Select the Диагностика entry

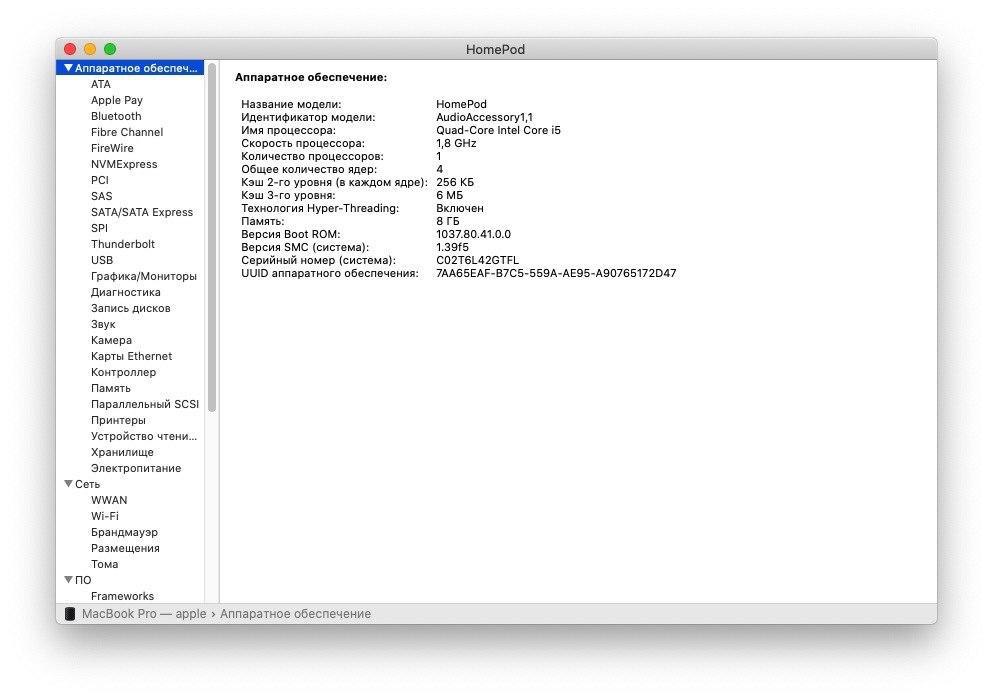pyautogui.click(x=125, y=292)
